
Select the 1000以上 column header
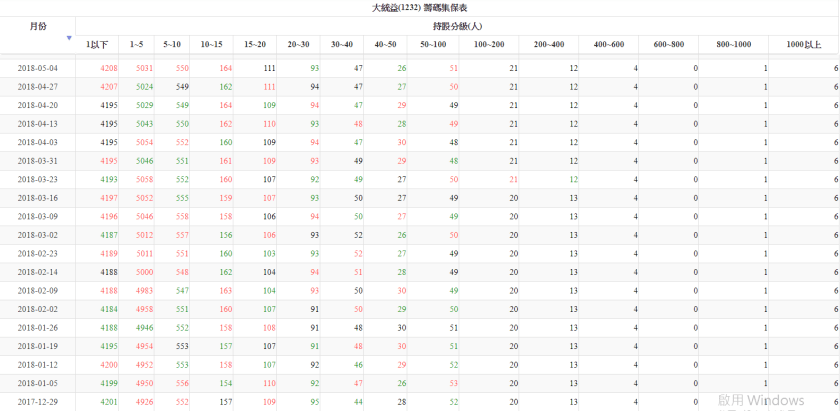pos(803,44)
